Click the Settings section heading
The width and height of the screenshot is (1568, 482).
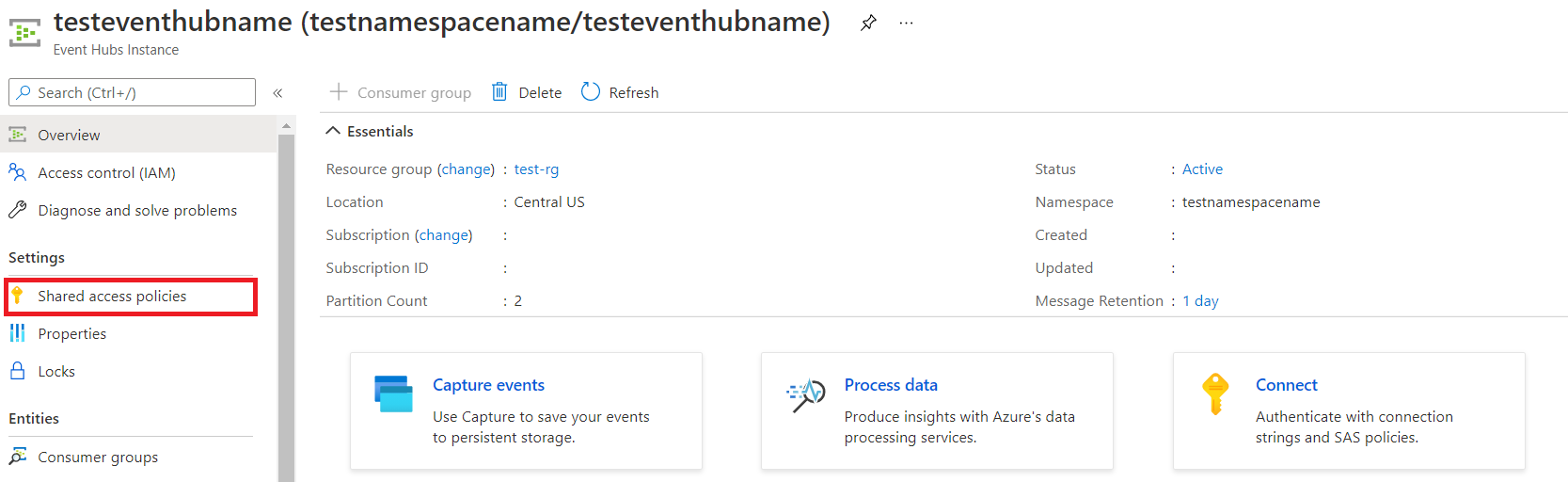[37, 257]
